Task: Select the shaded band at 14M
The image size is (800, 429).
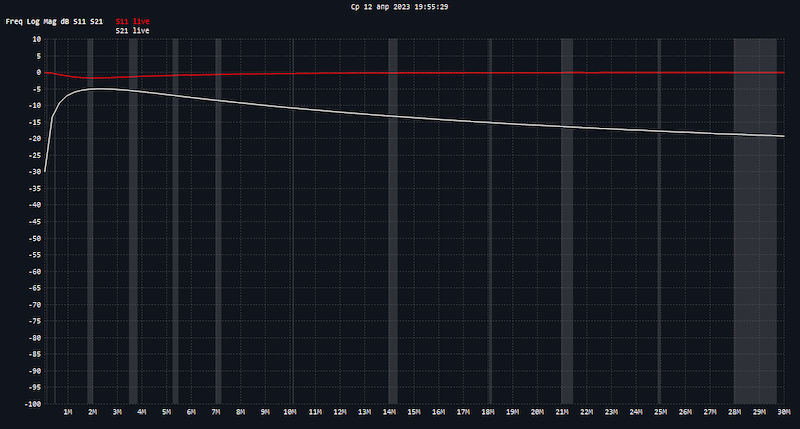Action: 393,220
